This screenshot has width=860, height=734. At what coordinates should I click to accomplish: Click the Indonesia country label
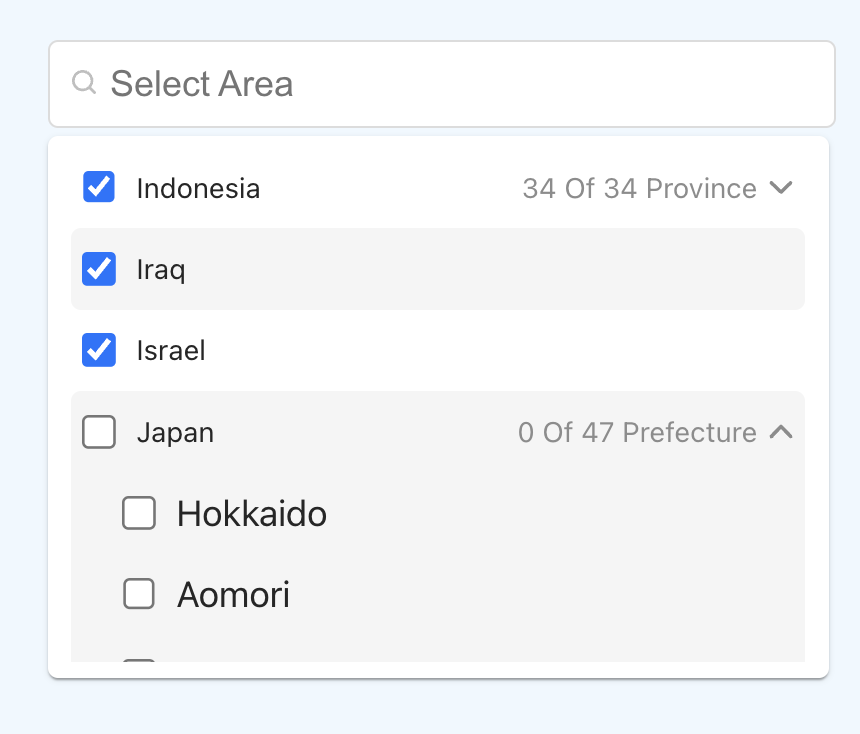(198, 189)
